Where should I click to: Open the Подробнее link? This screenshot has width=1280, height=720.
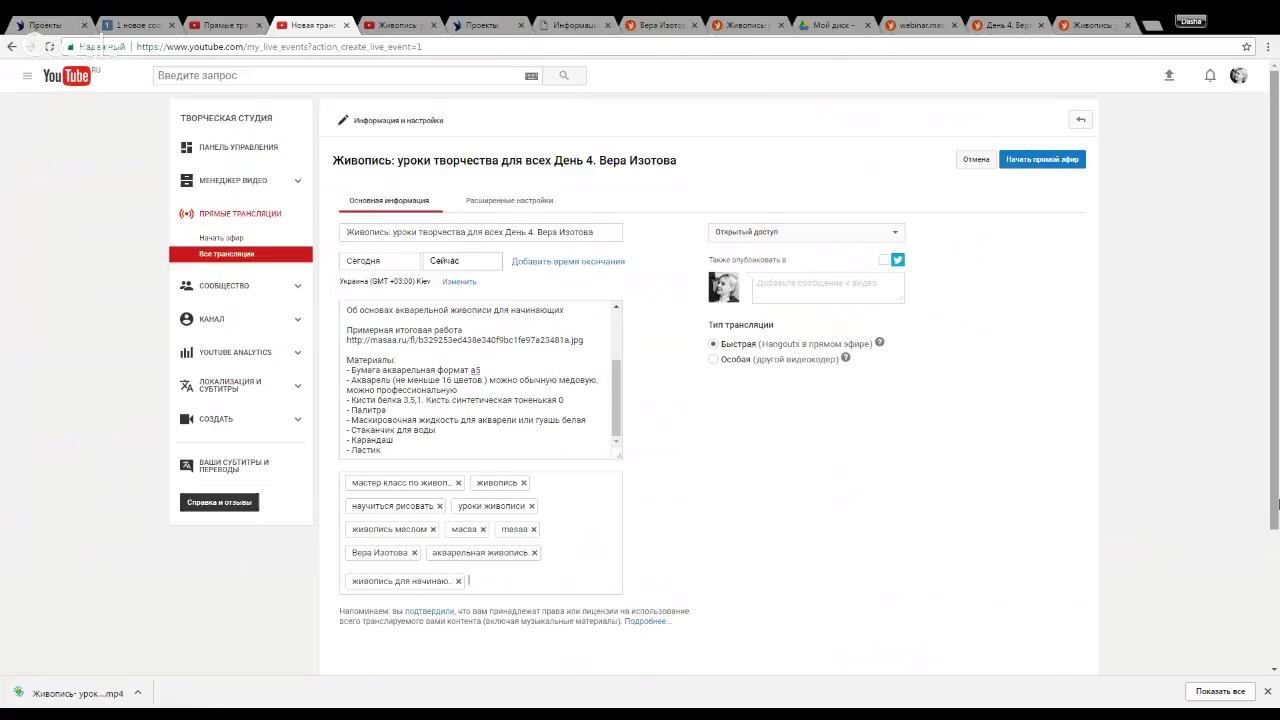[x=648, y=621]
